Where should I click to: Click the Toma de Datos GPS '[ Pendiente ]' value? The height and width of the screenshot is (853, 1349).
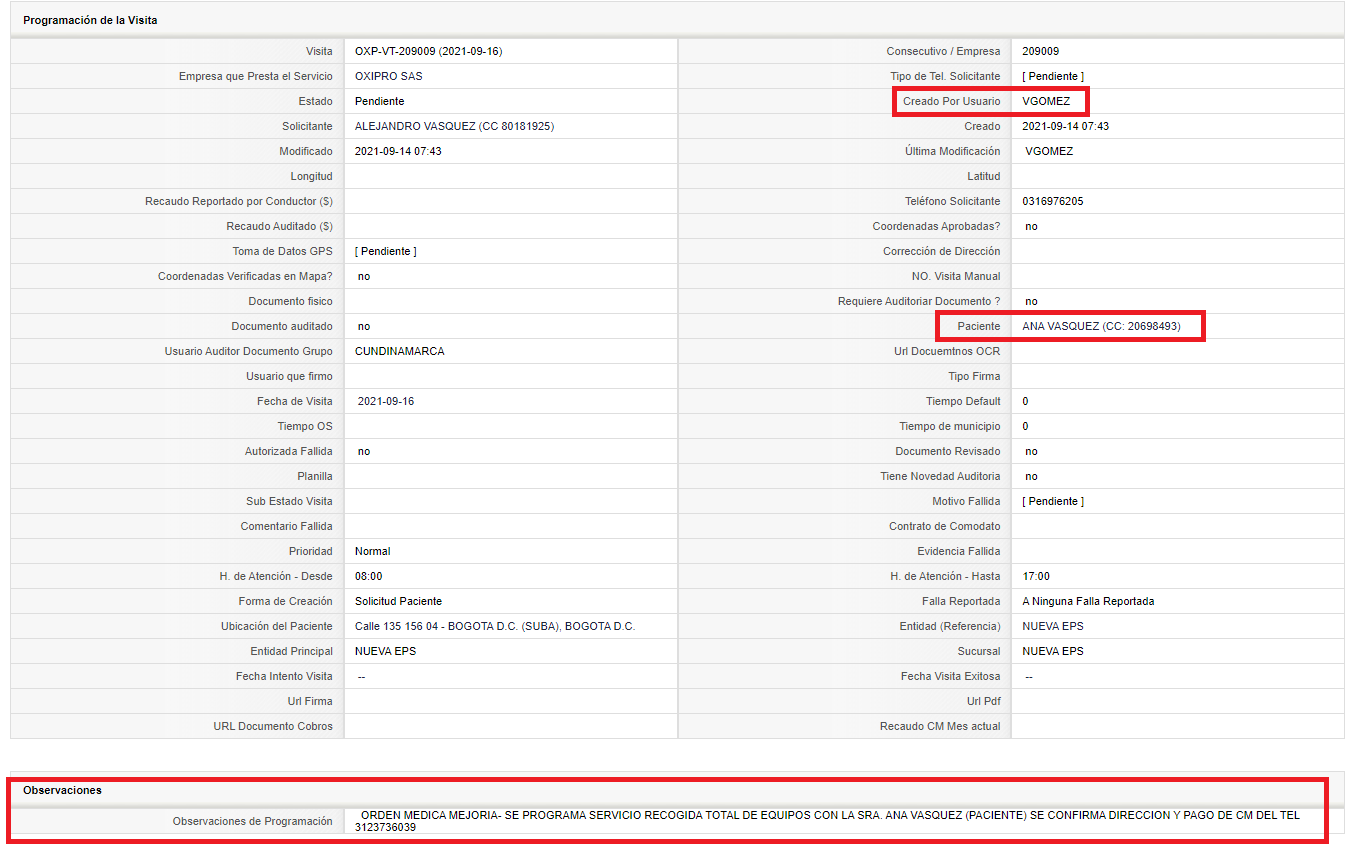coord(386,251)
